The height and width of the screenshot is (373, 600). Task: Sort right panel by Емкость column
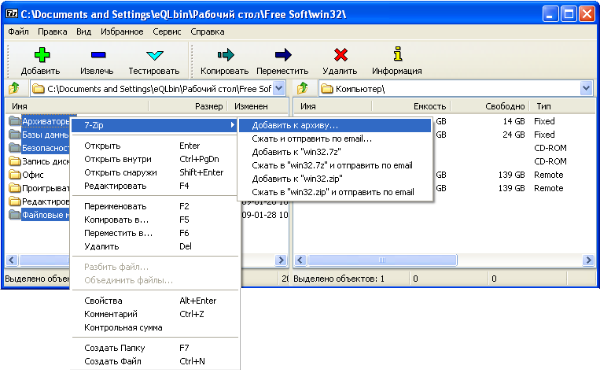(411, 106)
